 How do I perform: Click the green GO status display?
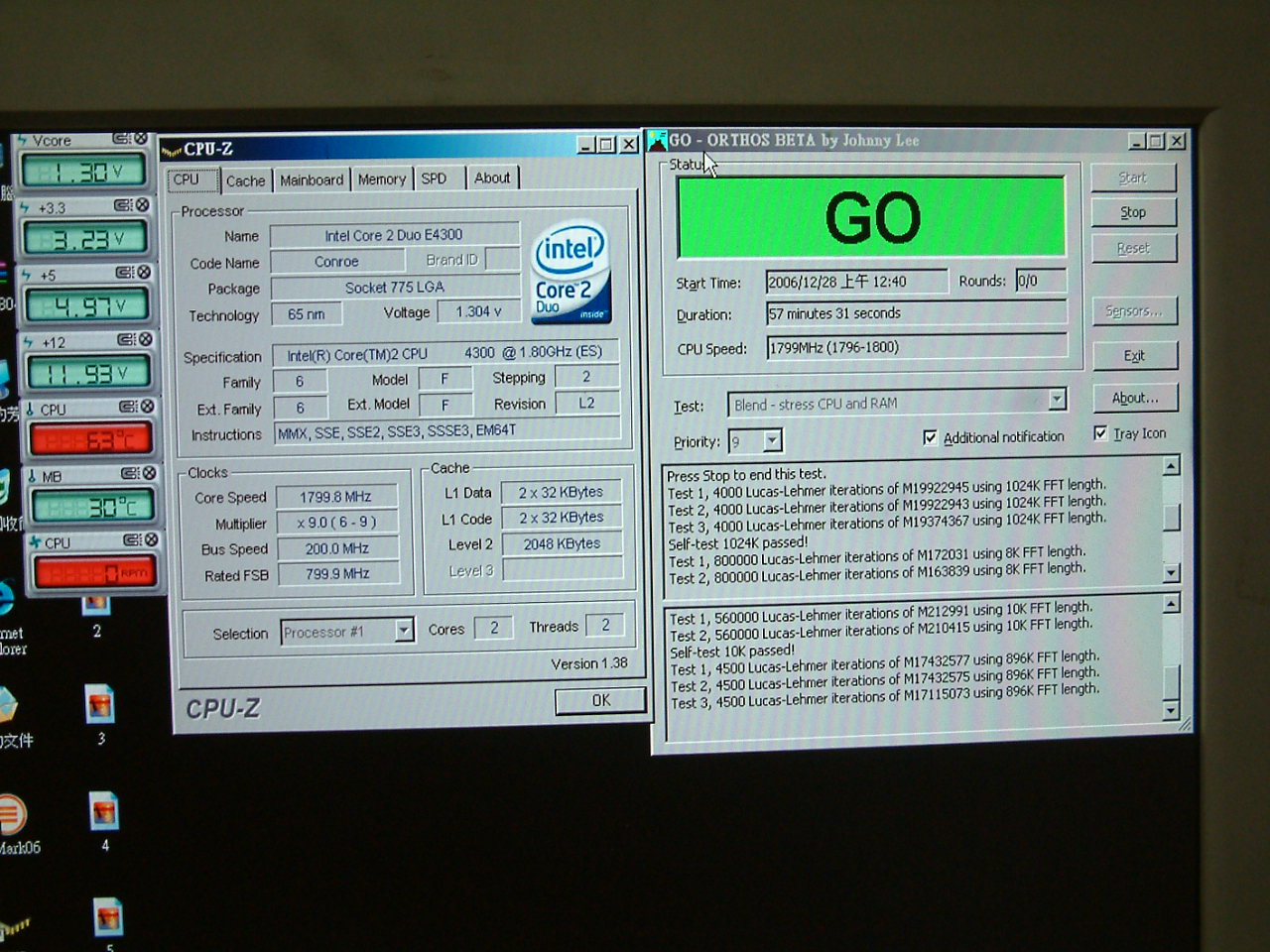point(871,217)
